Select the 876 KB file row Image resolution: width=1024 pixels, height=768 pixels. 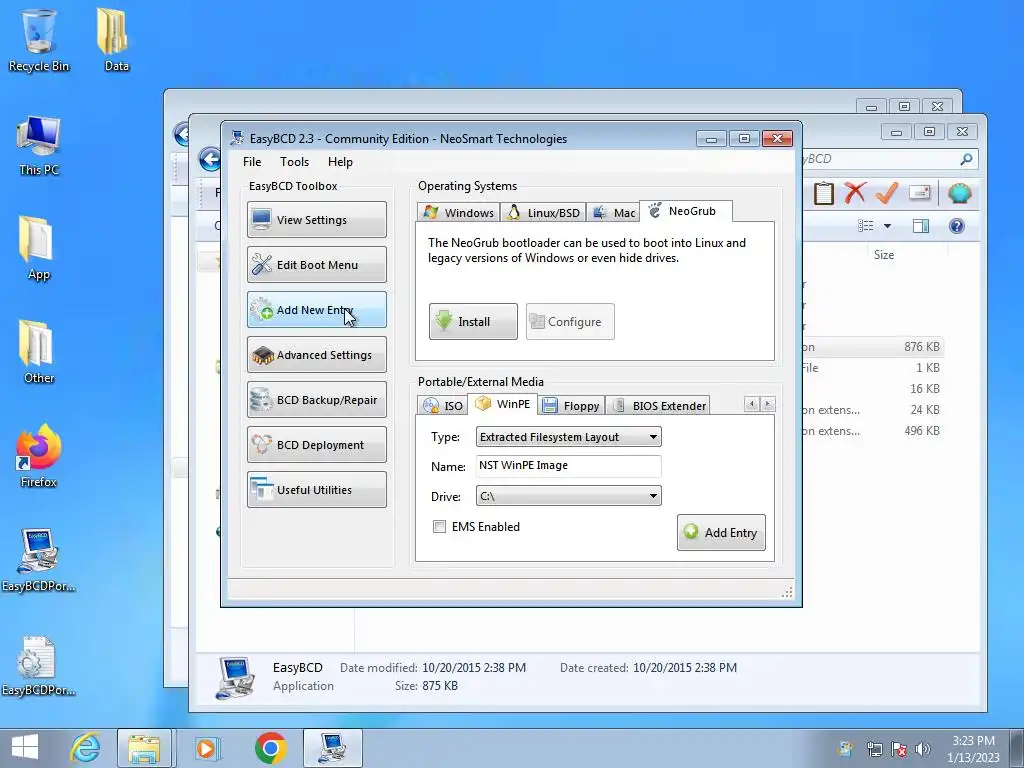click(x=872, y=347)
